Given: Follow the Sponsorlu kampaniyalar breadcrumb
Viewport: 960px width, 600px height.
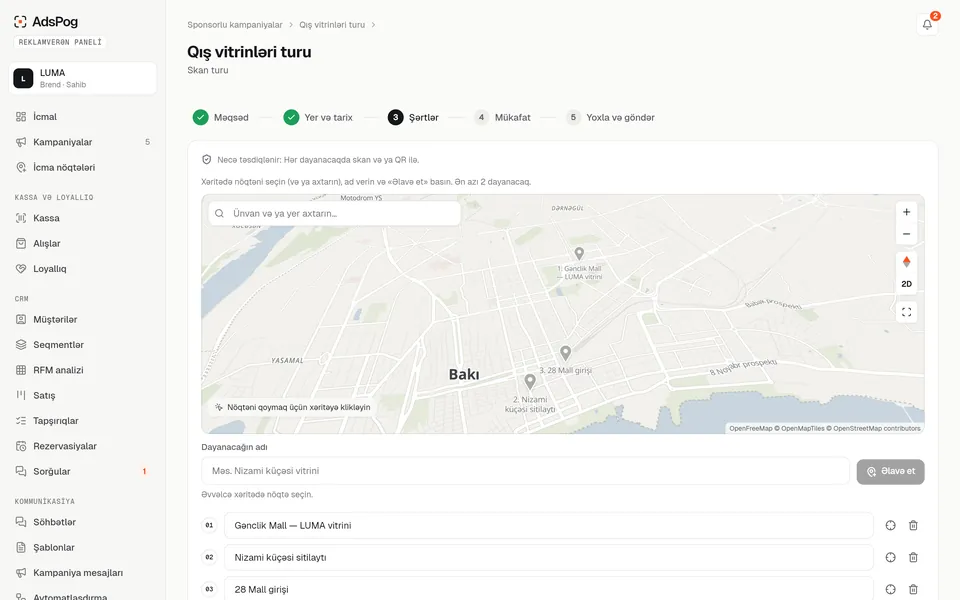Looking at the screenshot, I should click(234, 25).
